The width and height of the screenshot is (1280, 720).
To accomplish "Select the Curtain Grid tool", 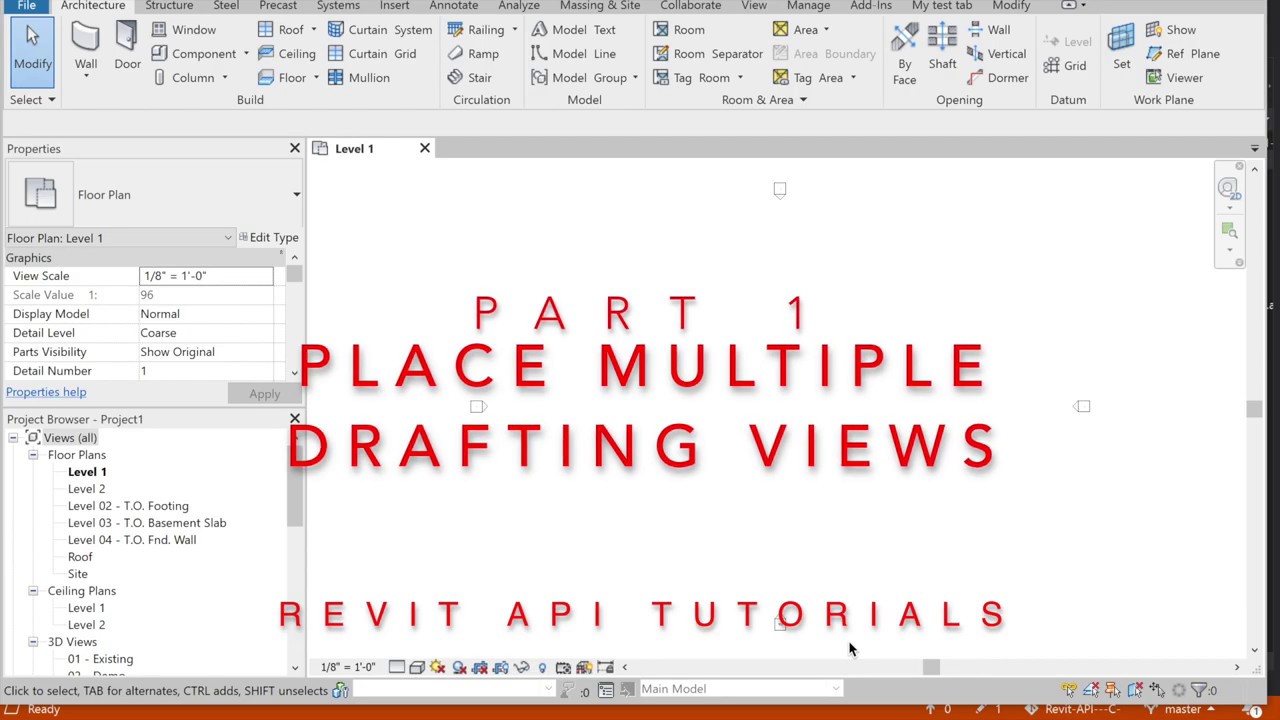I will [372, 54].
